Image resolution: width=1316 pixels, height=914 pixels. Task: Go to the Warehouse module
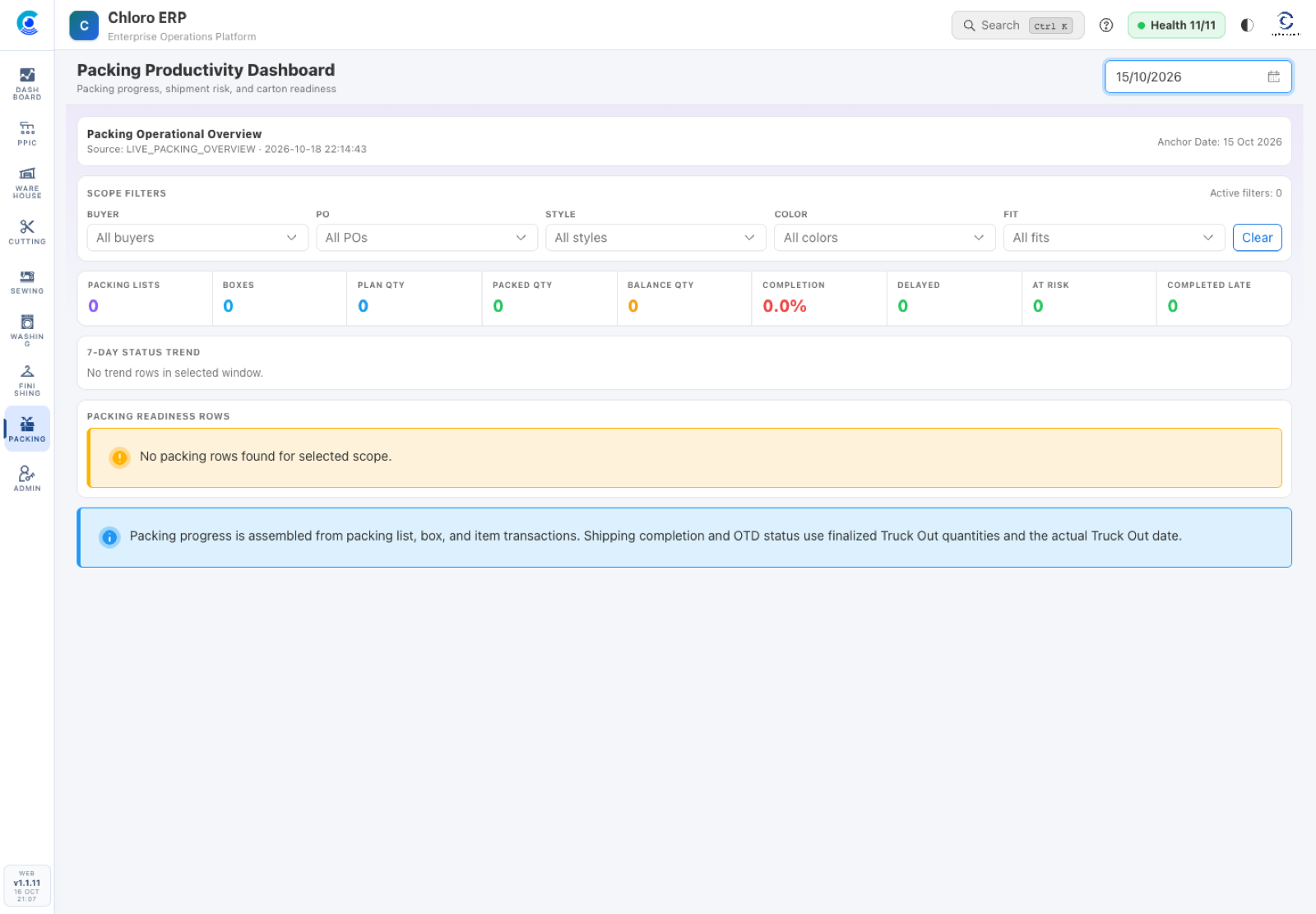click(27, 183)
